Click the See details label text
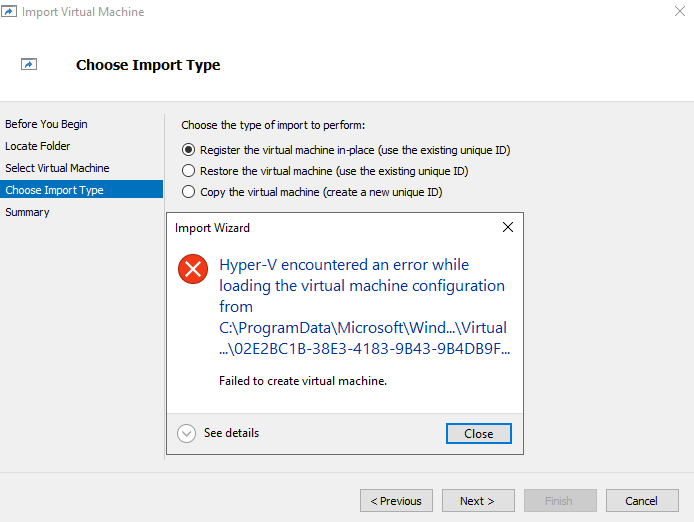Image resolution: width=694 pixels, height=522 pixels. tap(231, 433)
